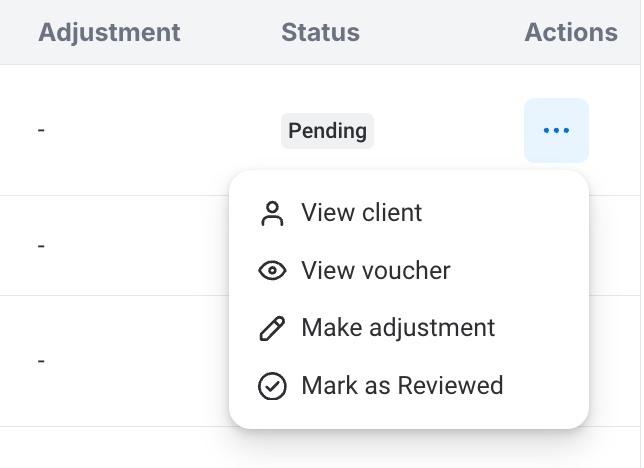
Task: Select the "View client" menu text
Action: 361,213
